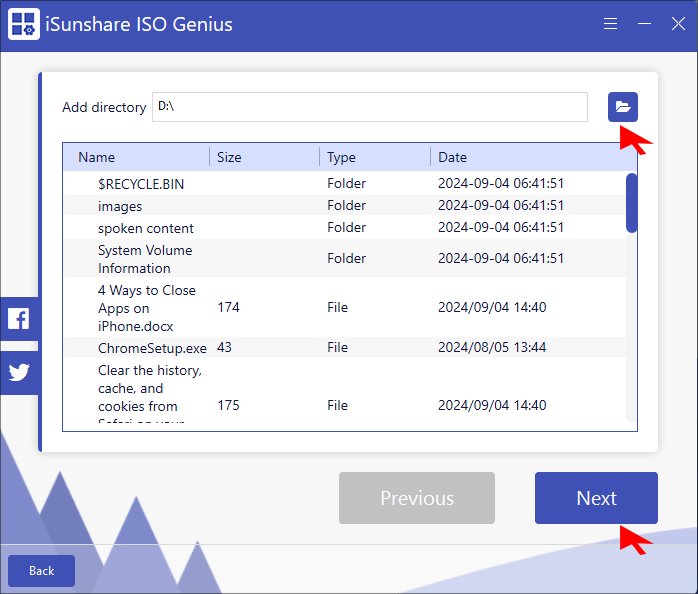The image size is (698, 594).
Task: Sort list by Size column header
Action: click(x=229, y=157)
